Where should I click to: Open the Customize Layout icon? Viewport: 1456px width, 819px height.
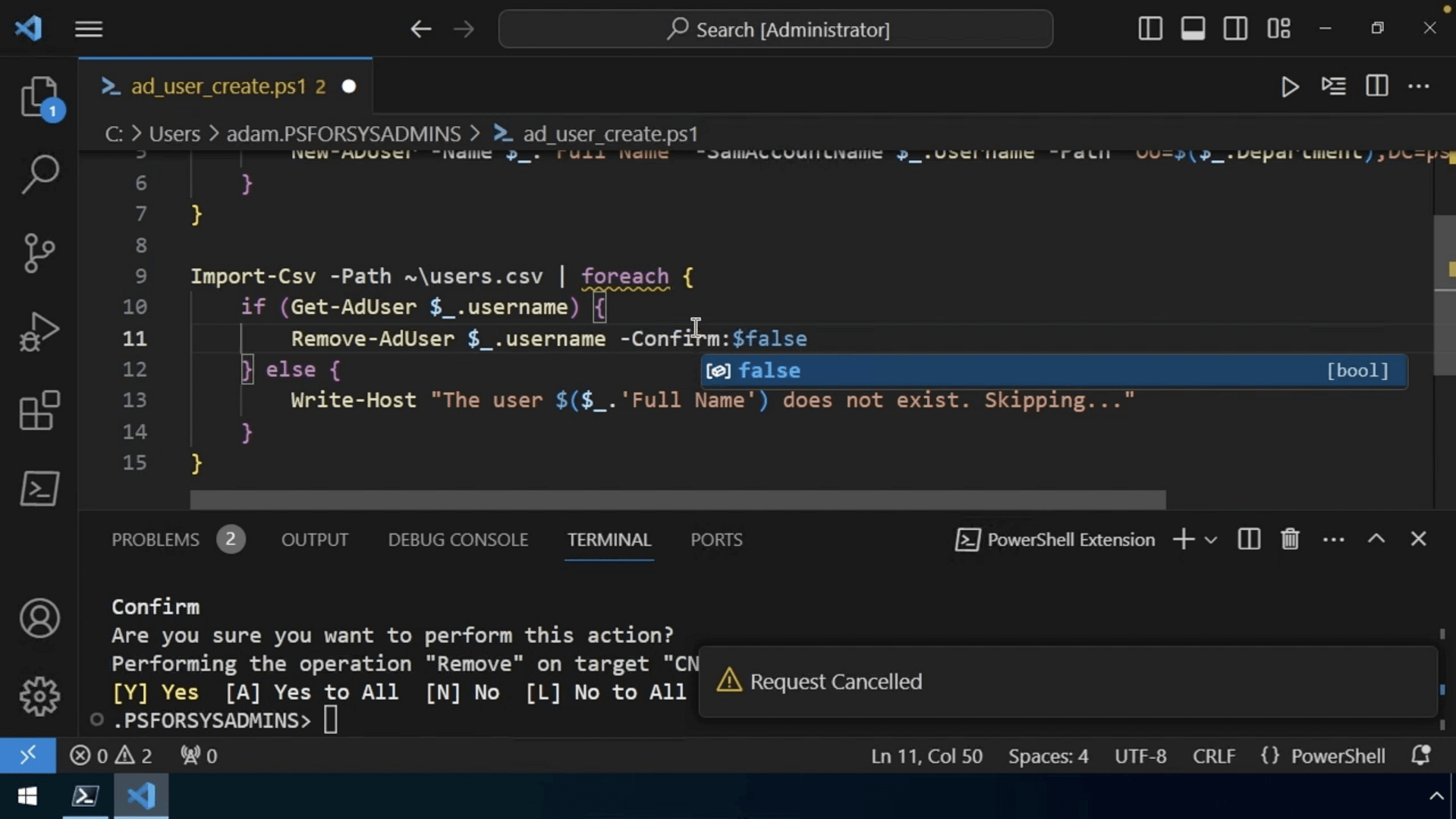pos(1278,29)
